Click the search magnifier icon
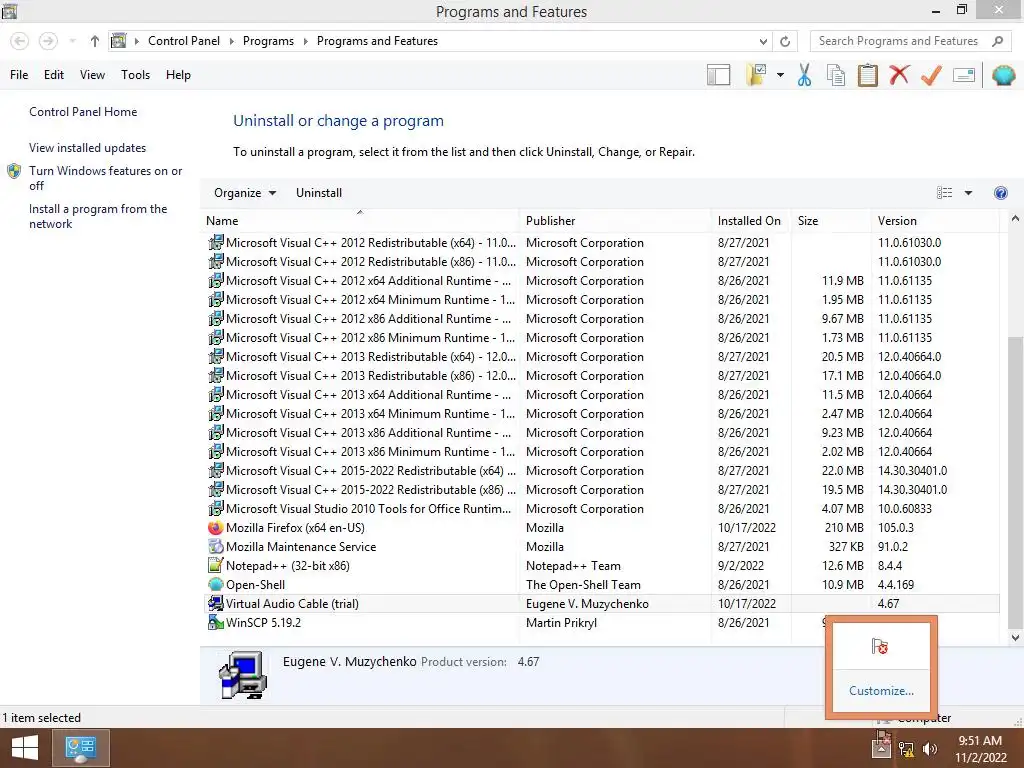1024x768 pixels. (x=997, y=41)
